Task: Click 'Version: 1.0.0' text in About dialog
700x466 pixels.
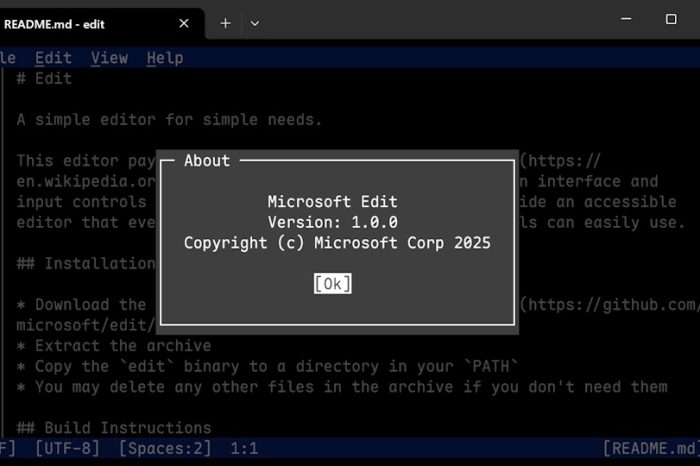Action: (333, 222)
